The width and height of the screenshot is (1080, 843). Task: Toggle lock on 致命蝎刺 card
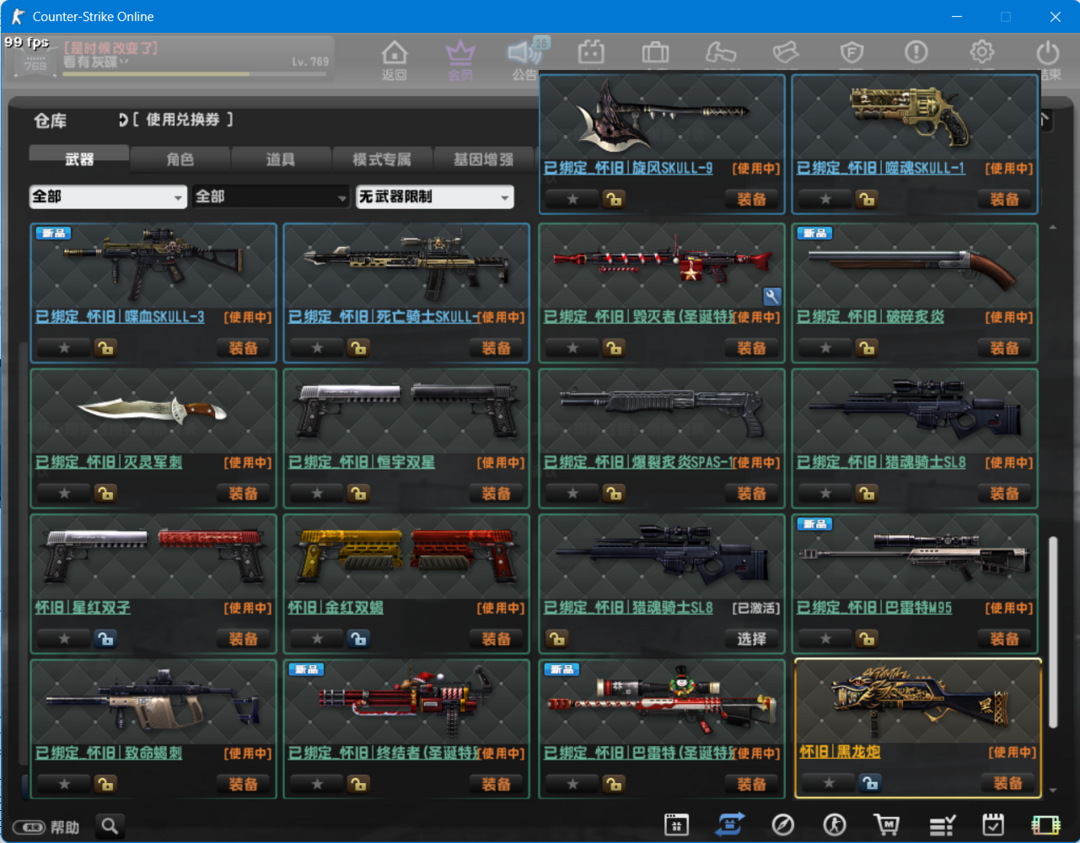105,784
